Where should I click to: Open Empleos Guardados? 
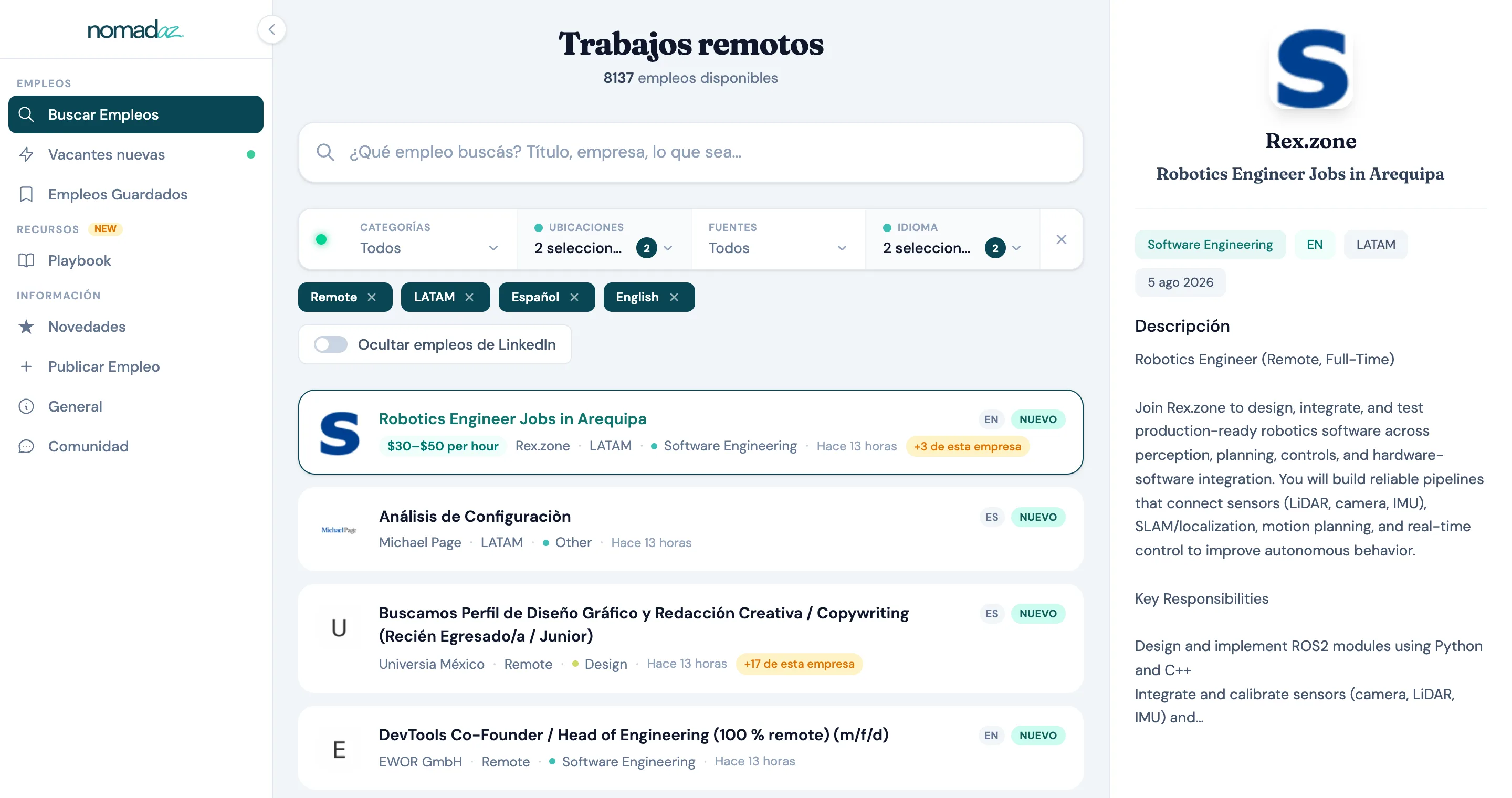pyautogui.click(x=135, y=194)
